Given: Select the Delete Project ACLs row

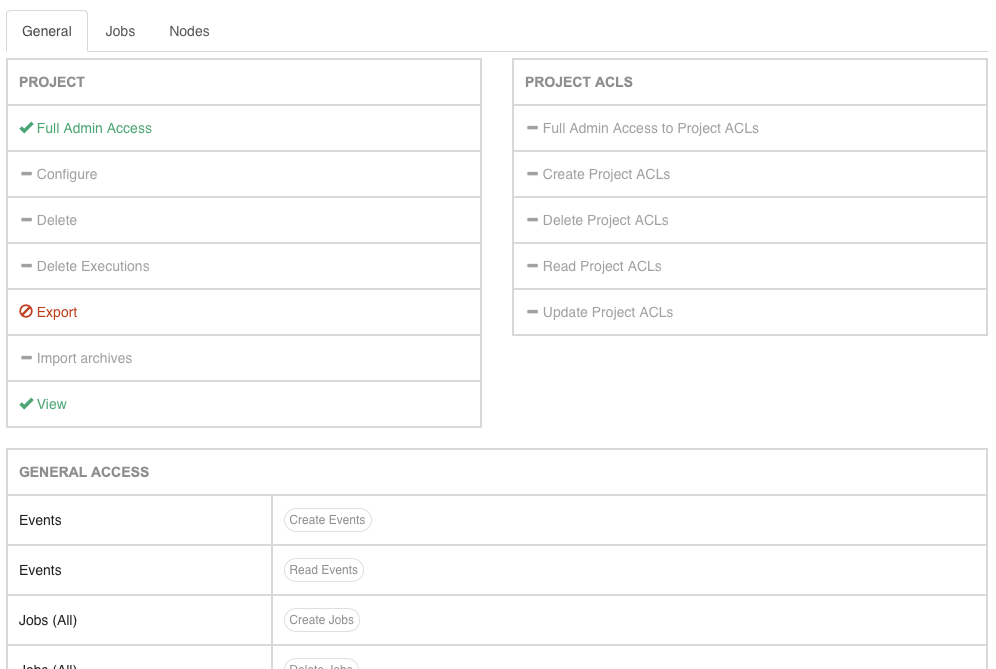Looking at the screenshot, I should pos(750,220).
